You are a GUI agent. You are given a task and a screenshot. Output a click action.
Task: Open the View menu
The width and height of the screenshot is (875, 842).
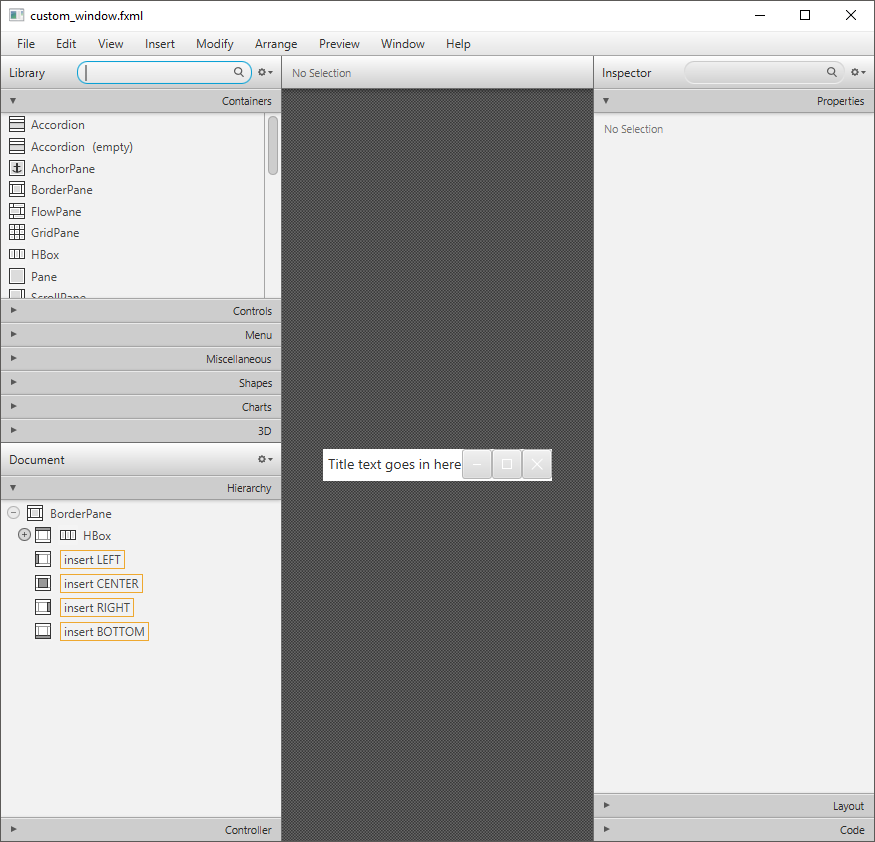[x=110, y=44]
